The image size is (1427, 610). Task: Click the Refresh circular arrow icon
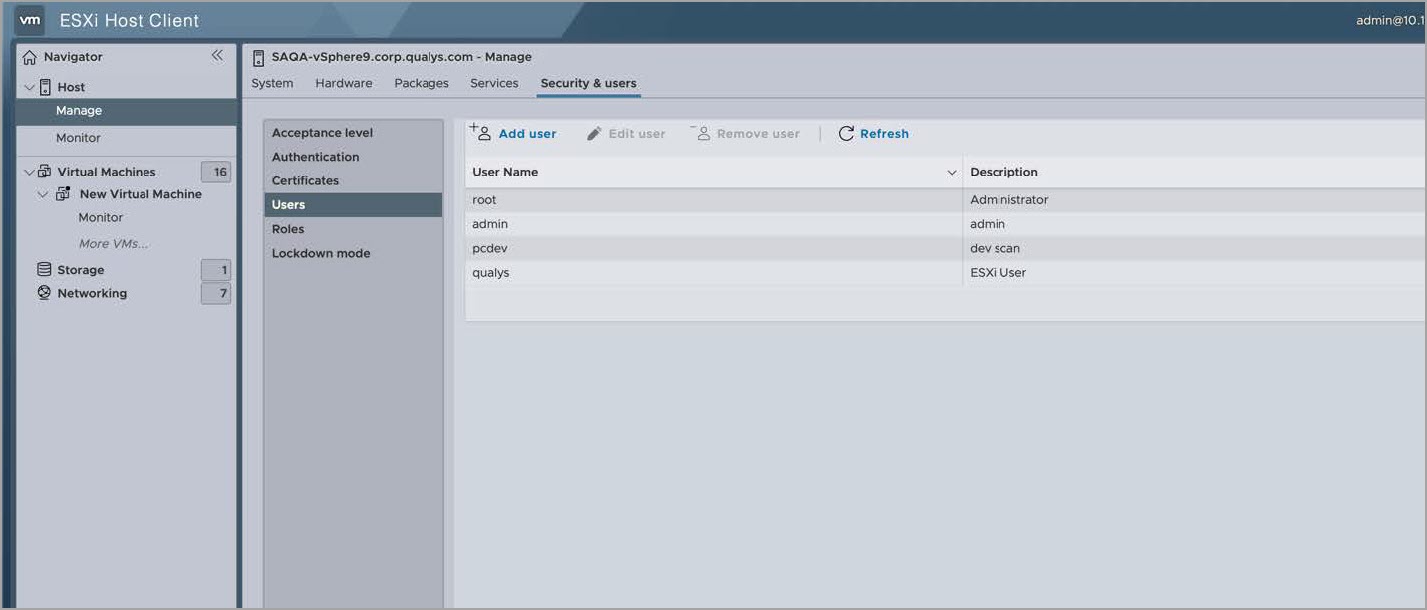(846, 134)
